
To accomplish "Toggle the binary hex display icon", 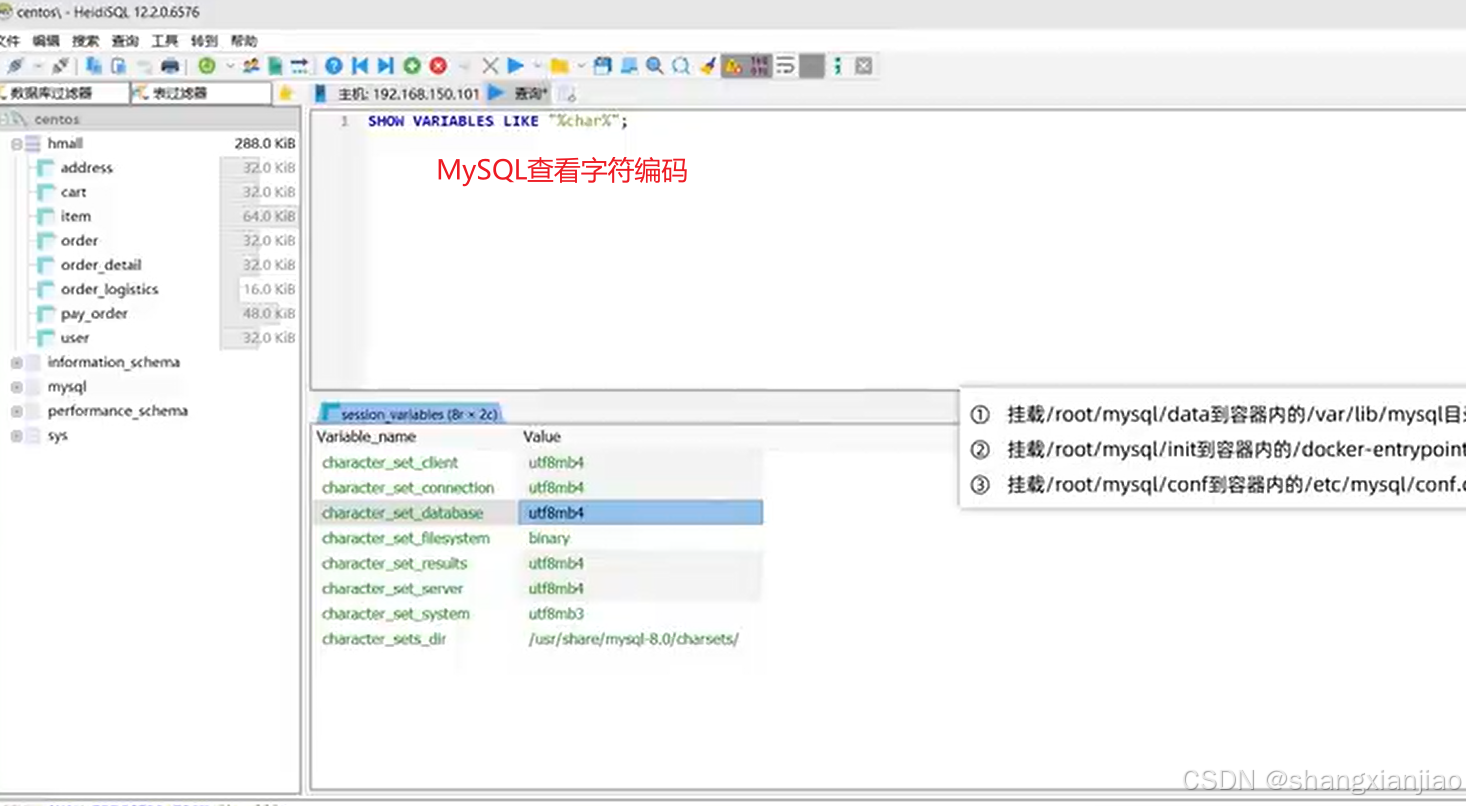I will (760, 65).
